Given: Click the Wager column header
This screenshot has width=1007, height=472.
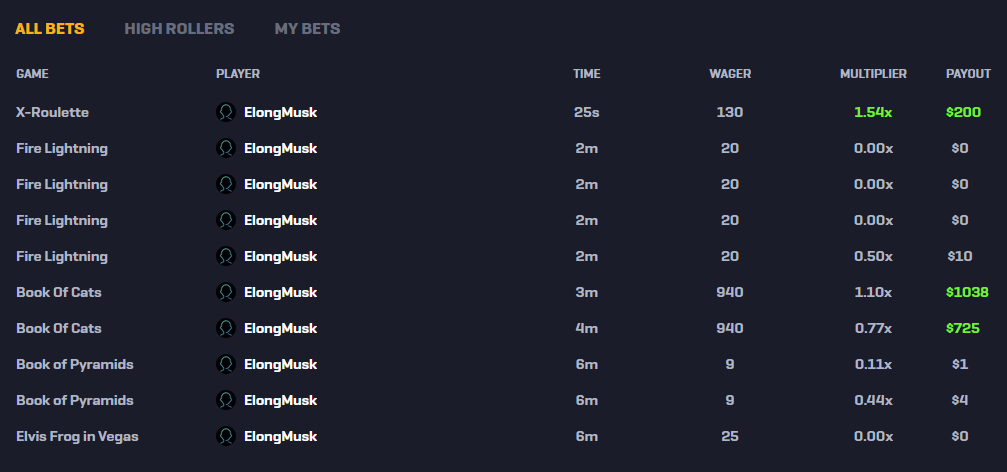Looking at the screenshot, I should click(x=730, y=74).
